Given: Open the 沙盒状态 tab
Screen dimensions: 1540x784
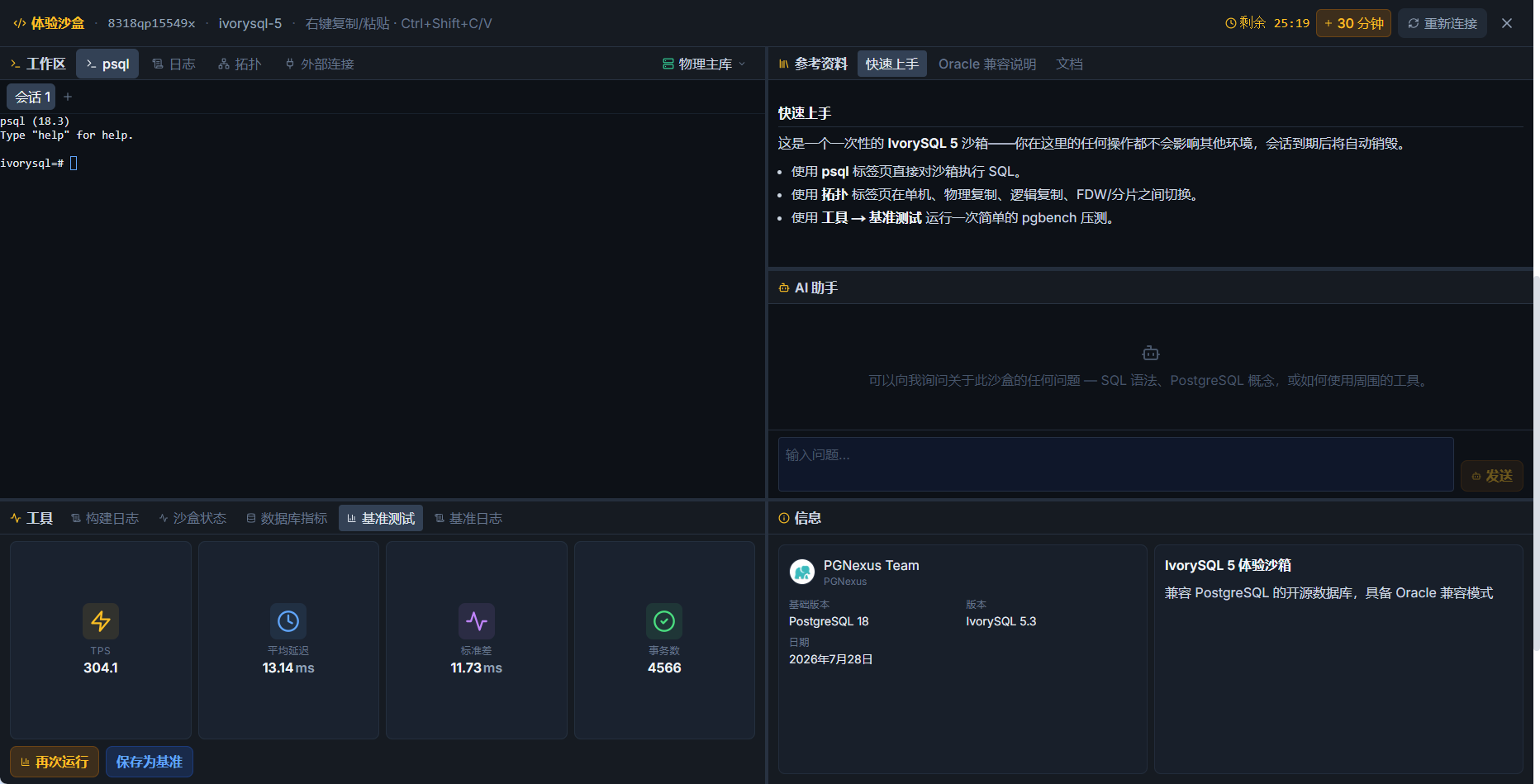Looking at the screenshot, I should click(x=192, y=518).
